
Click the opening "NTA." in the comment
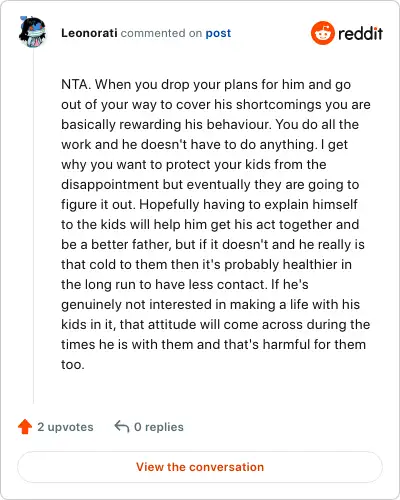pos(76,84)
